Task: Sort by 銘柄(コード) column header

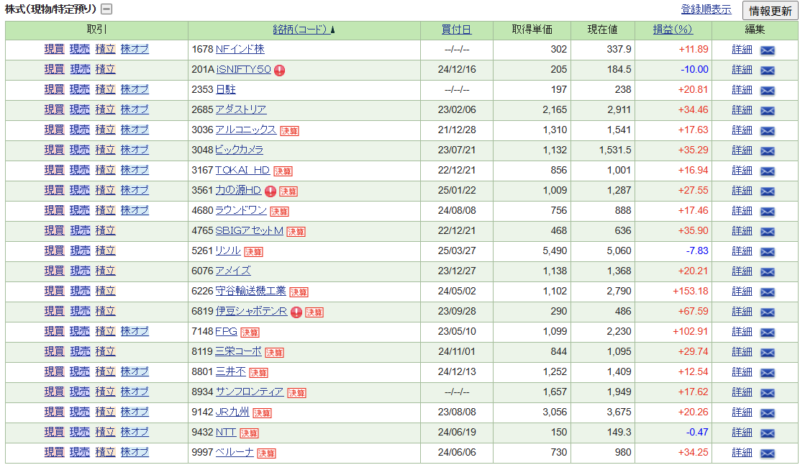Action: coord(303,30)
